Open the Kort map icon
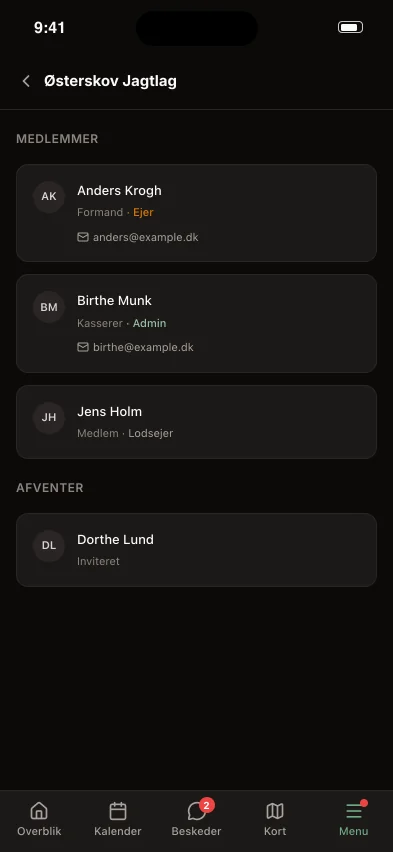393x852 pixels. [275, 811]
